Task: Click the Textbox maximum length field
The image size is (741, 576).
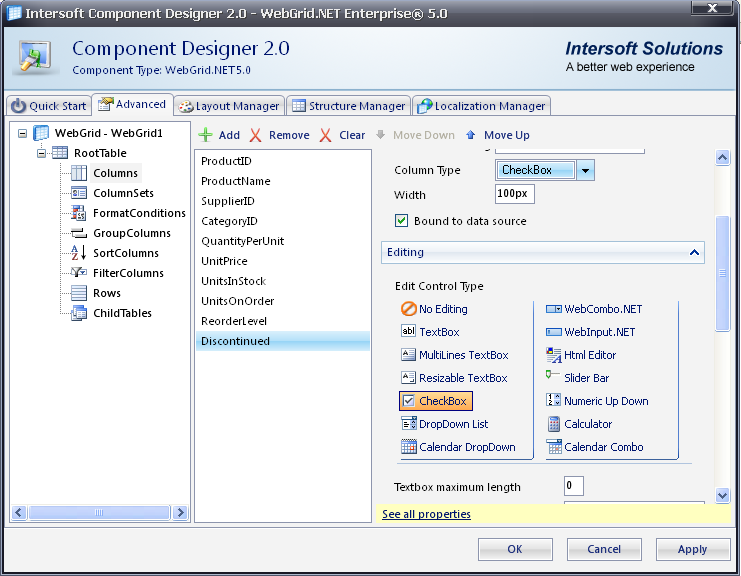Action: click(574, 486)
